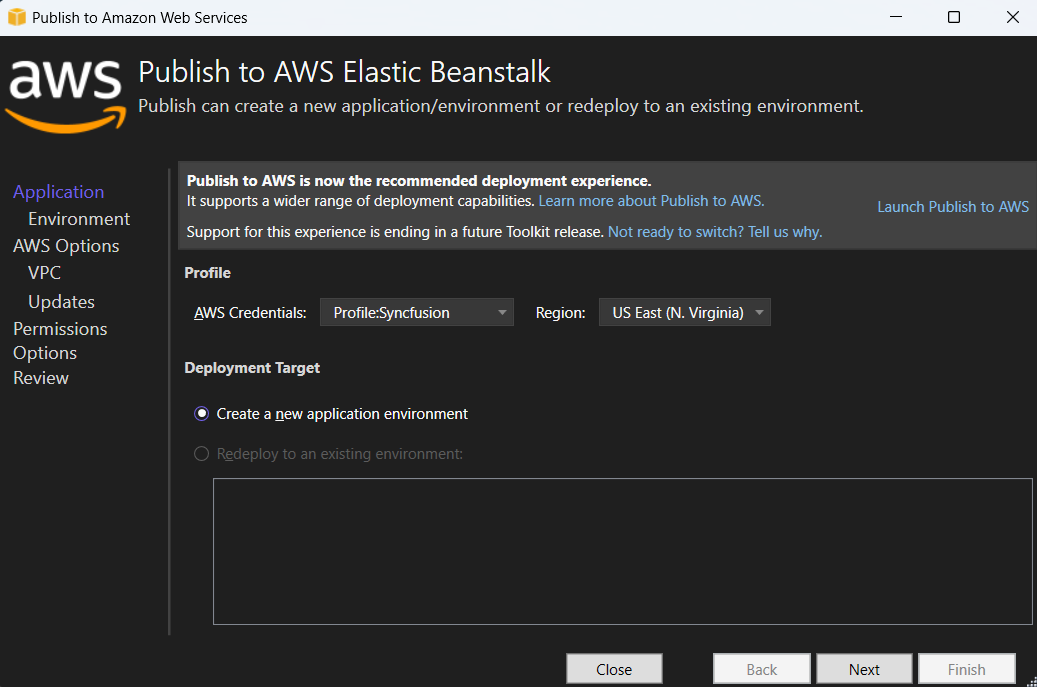Viewport: 1037px width, 687px height.
Task: Click the Finish button
Action: tap(967, 669)
